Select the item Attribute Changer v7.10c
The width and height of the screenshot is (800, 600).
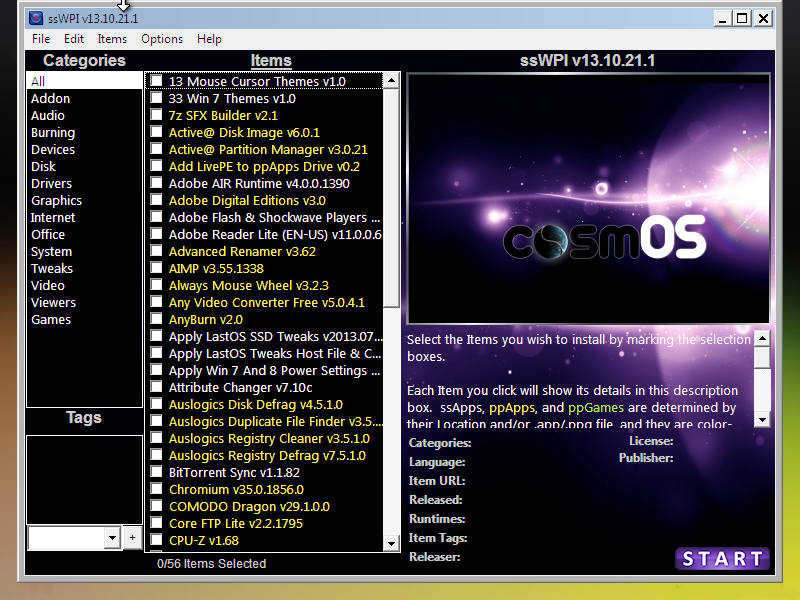240,387
